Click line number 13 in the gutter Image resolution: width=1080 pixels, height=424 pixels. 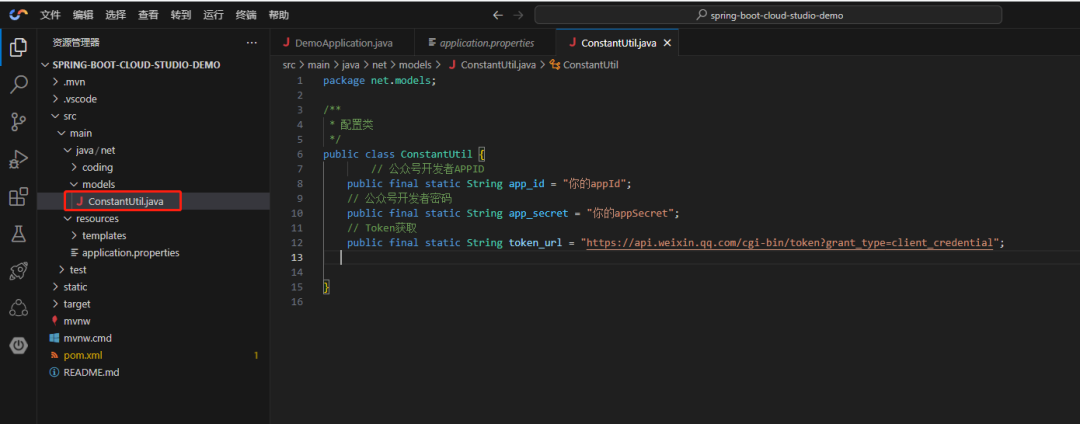click(x=296, y=257)
